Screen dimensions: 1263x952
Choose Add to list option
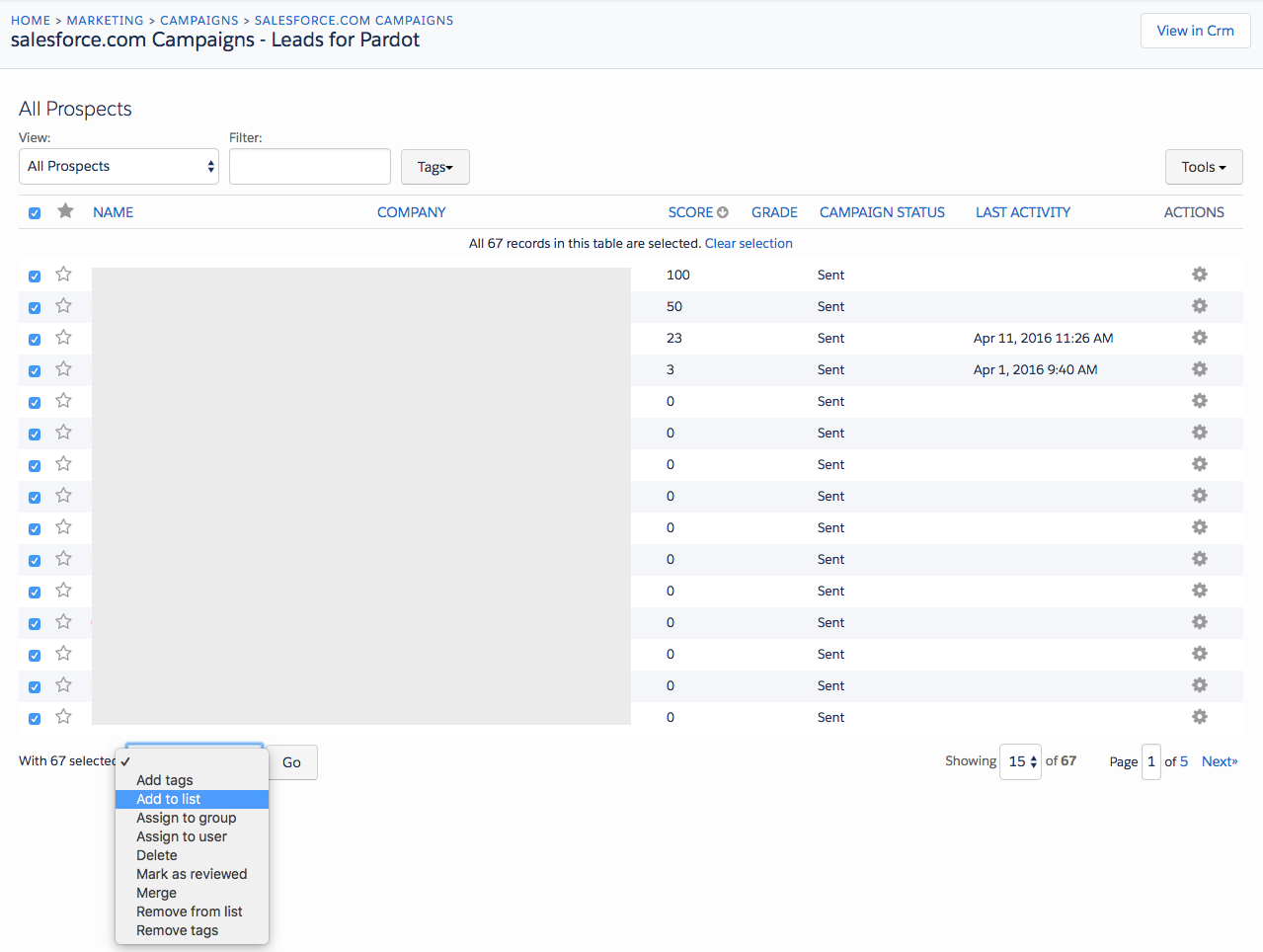(x=192, y=799)
